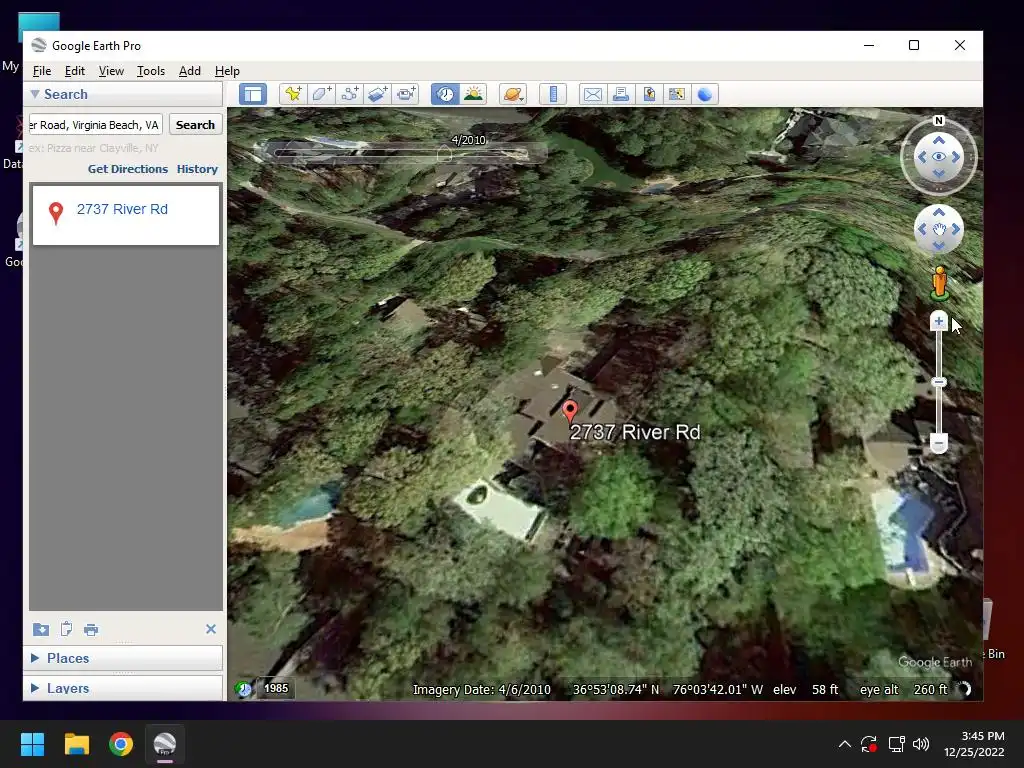Click 2737 River Rd map placemark pin
Viewport: 1024px width, 768px height.
pyautogui.click(x=569, y=411)
